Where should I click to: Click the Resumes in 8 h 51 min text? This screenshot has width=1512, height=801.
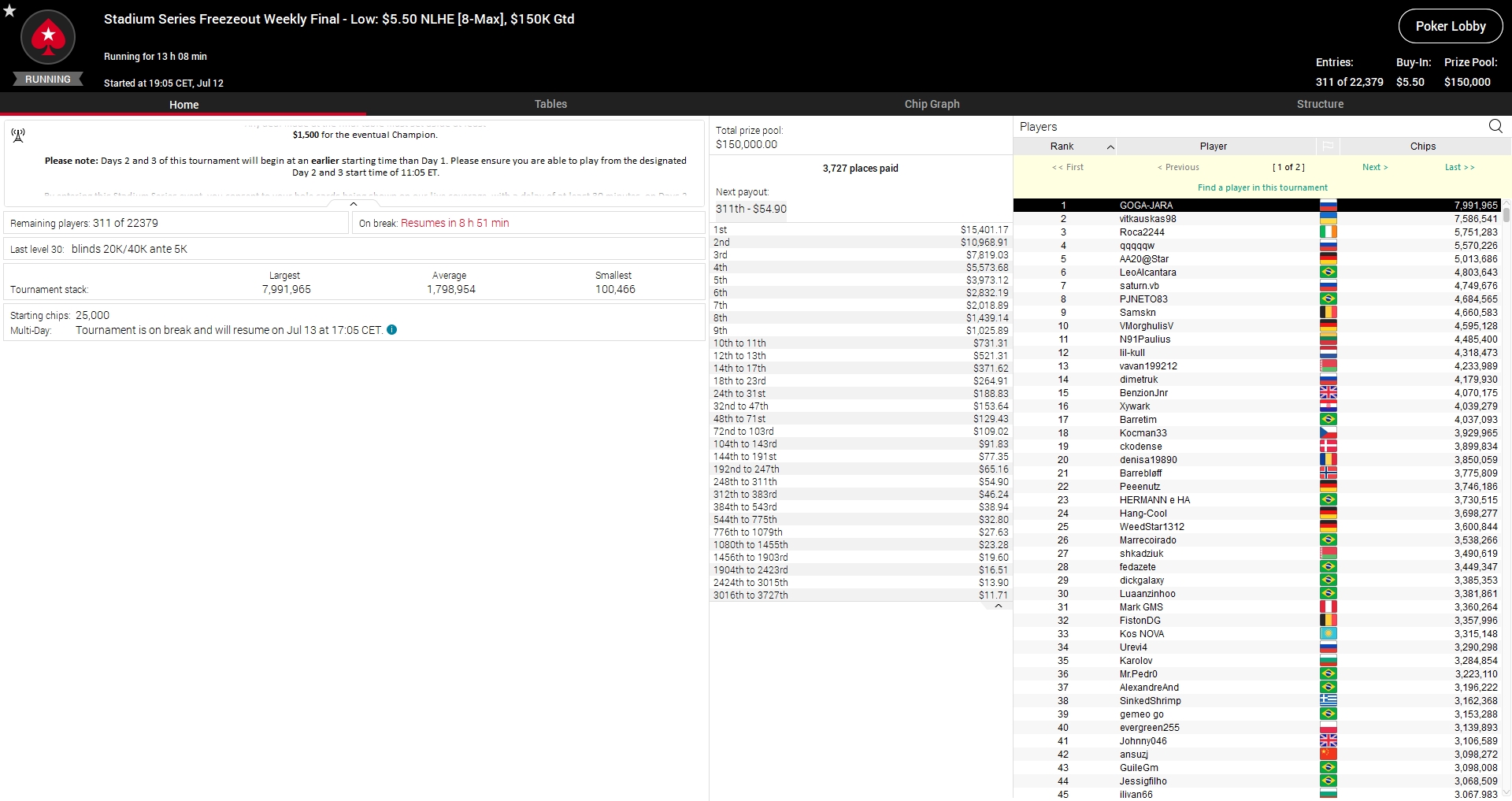455,223
